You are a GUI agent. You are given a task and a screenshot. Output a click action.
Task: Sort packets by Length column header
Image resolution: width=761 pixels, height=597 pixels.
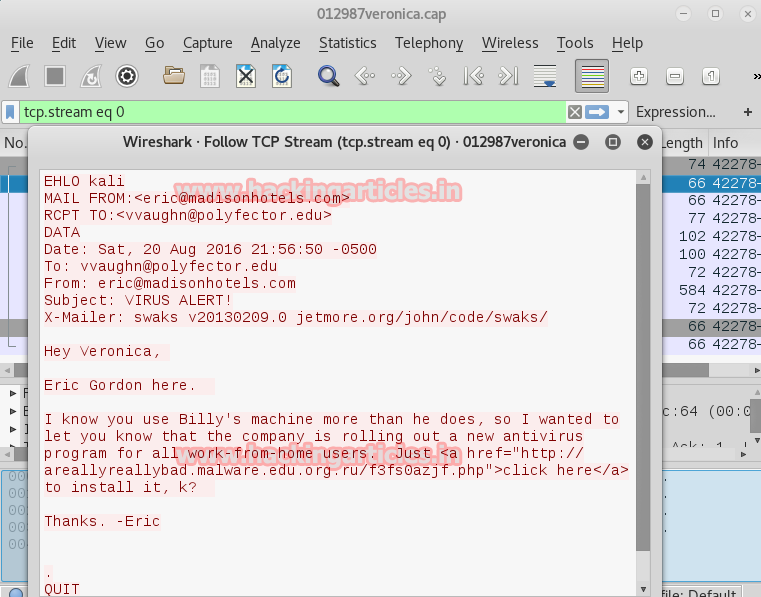pyautogui.click(x=681, y=143)
